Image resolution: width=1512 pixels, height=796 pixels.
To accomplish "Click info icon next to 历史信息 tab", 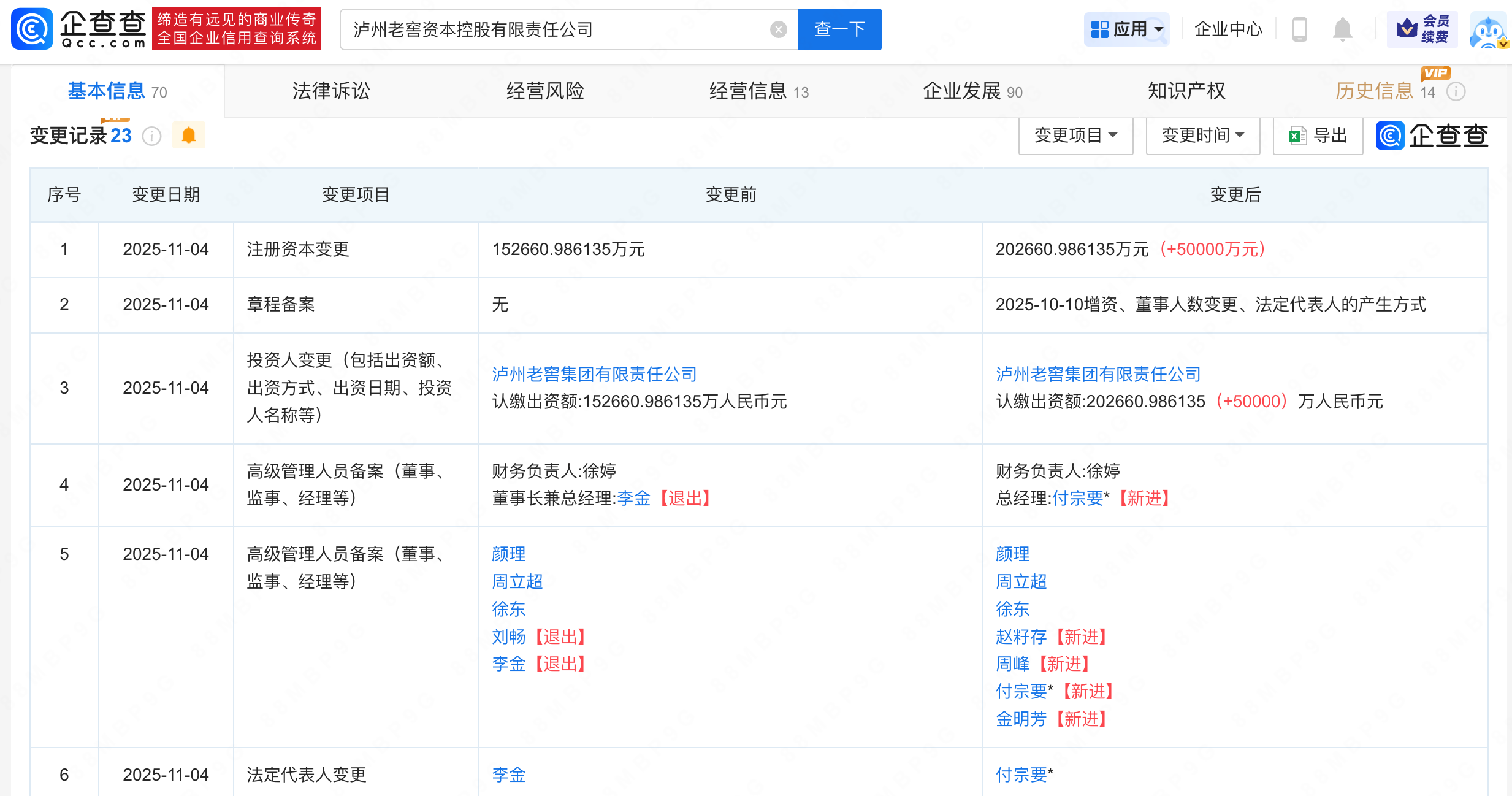I will (1456, 92).
